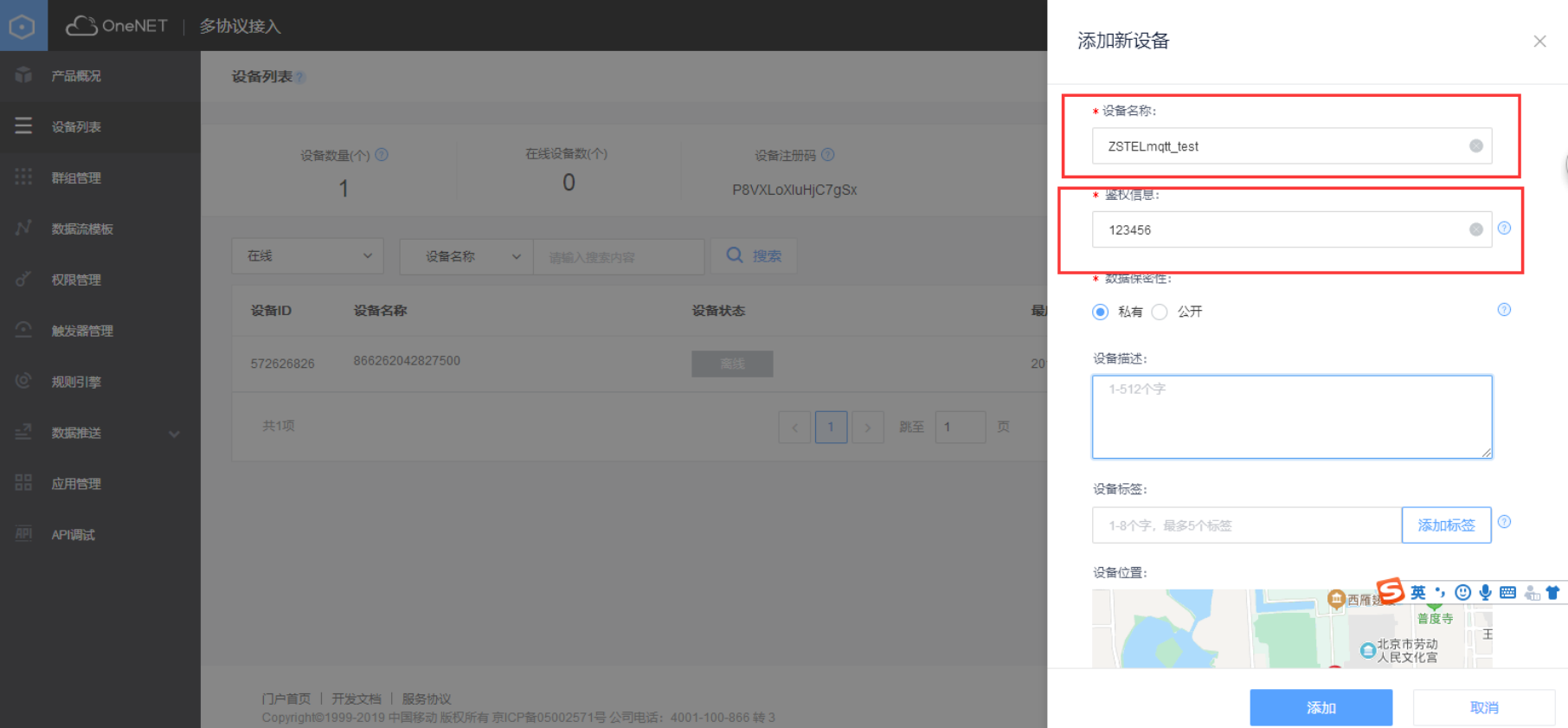1568x728 pixels.
Task: Go to previous page arrow
Action: pyautogui.click(x=794, y=427)
